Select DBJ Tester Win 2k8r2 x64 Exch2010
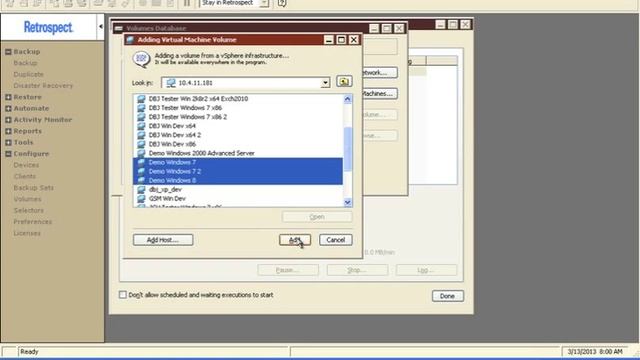 click(198, 99)
